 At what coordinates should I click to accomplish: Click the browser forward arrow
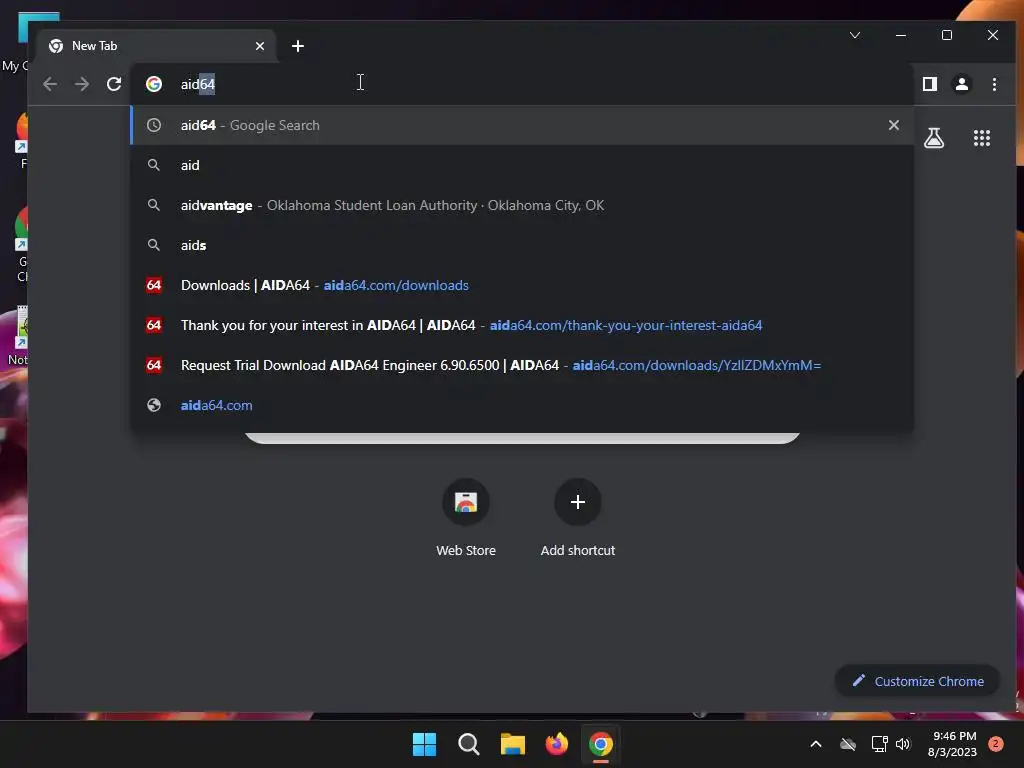(82, 84)
